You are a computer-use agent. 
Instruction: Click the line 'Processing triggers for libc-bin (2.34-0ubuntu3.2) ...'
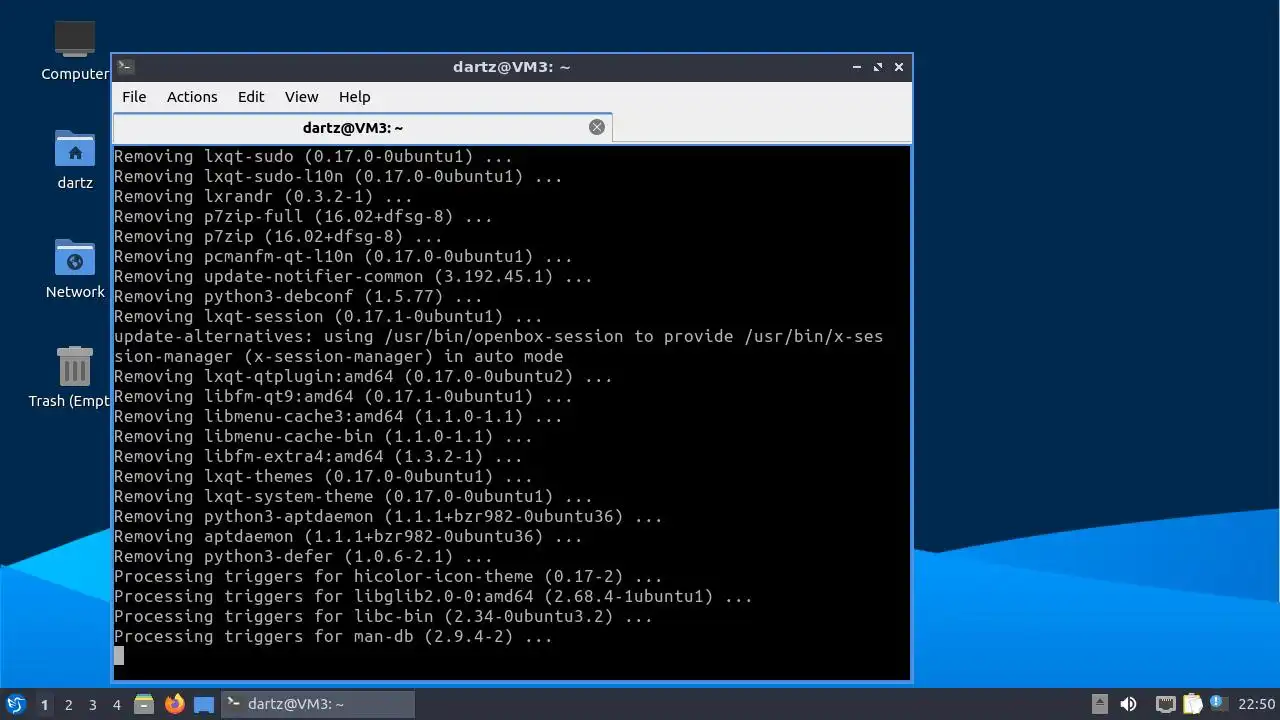(383, 616)
